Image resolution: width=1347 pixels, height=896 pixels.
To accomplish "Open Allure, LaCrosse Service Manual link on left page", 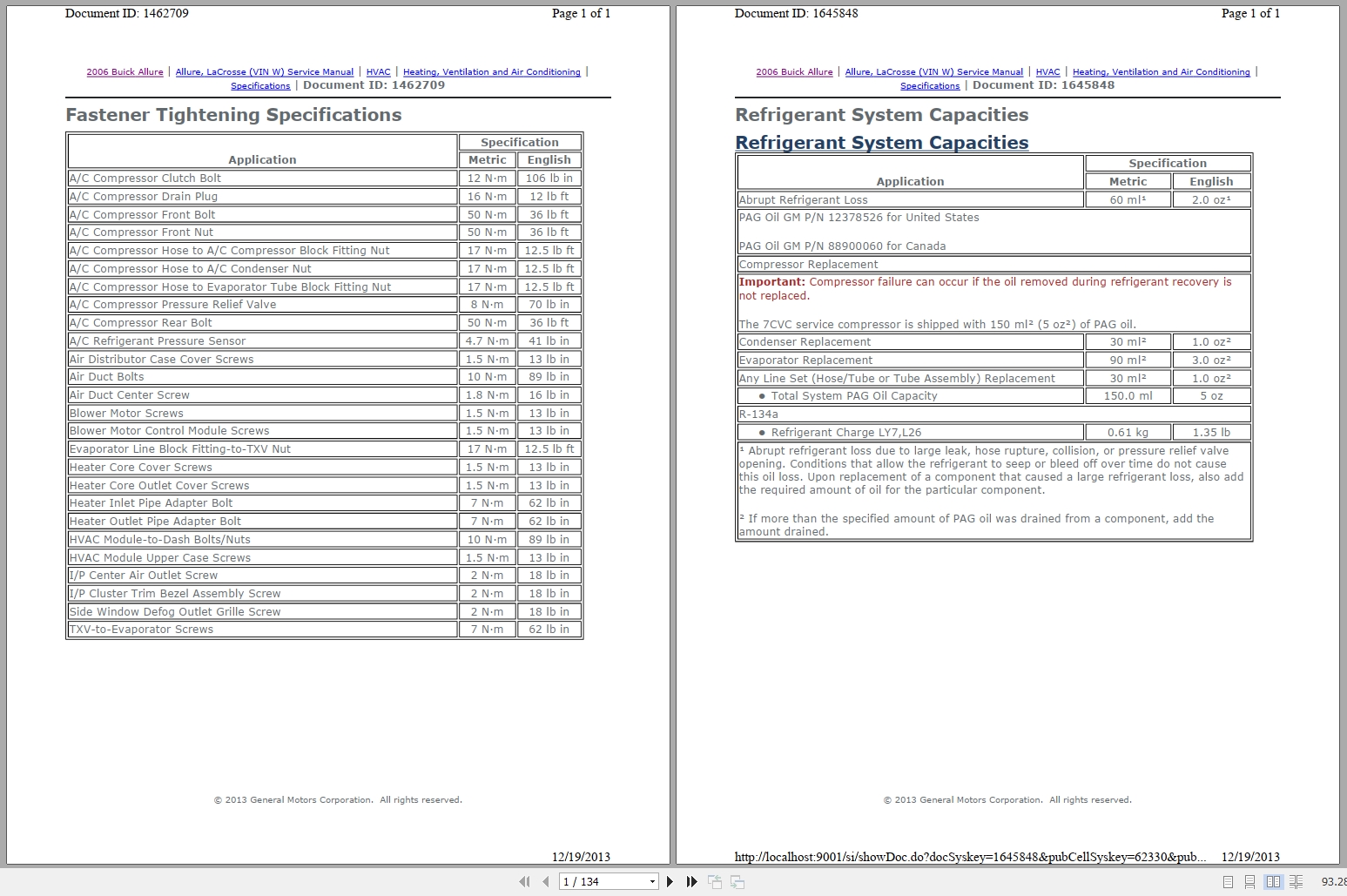I will click(265, 72).
